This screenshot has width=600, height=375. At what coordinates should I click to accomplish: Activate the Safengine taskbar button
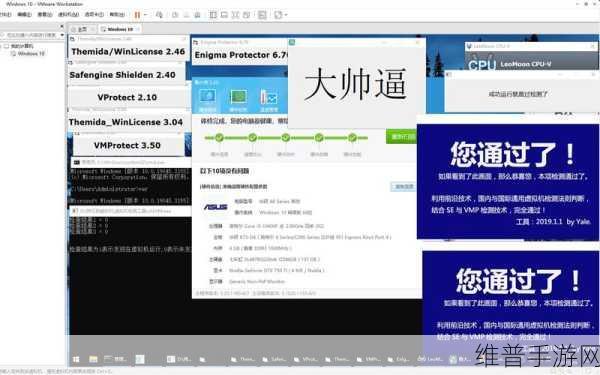tap(274, 359)
